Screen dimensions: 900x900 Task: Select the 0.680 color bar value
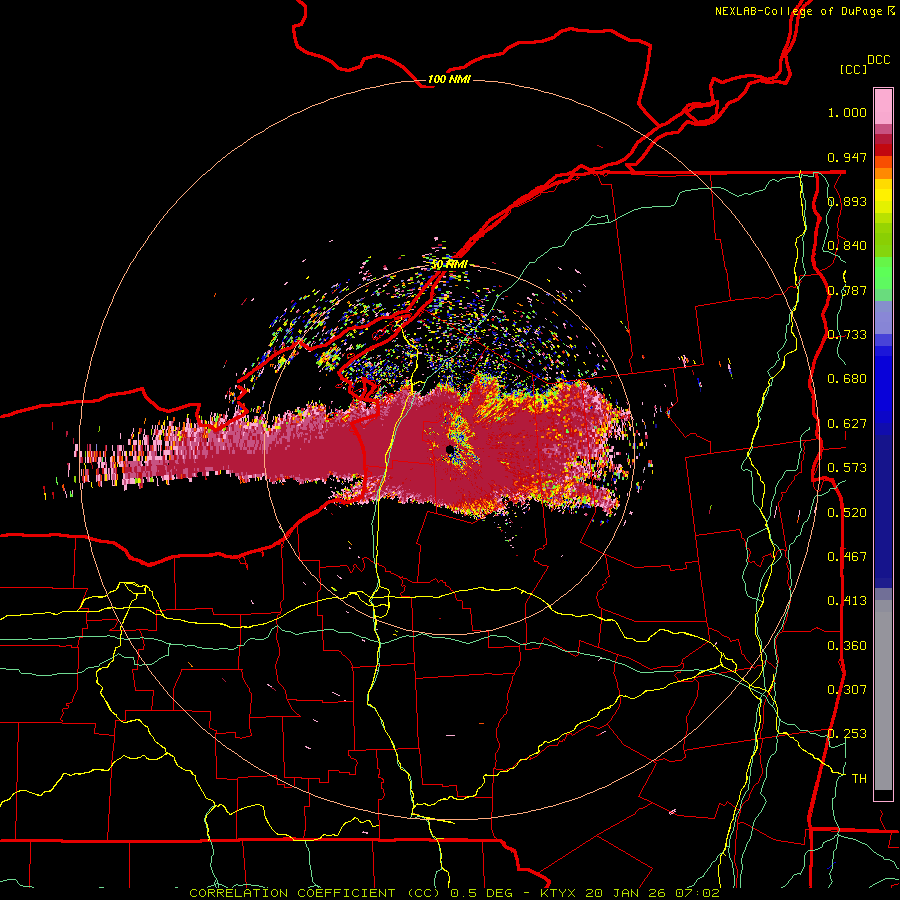847,379
